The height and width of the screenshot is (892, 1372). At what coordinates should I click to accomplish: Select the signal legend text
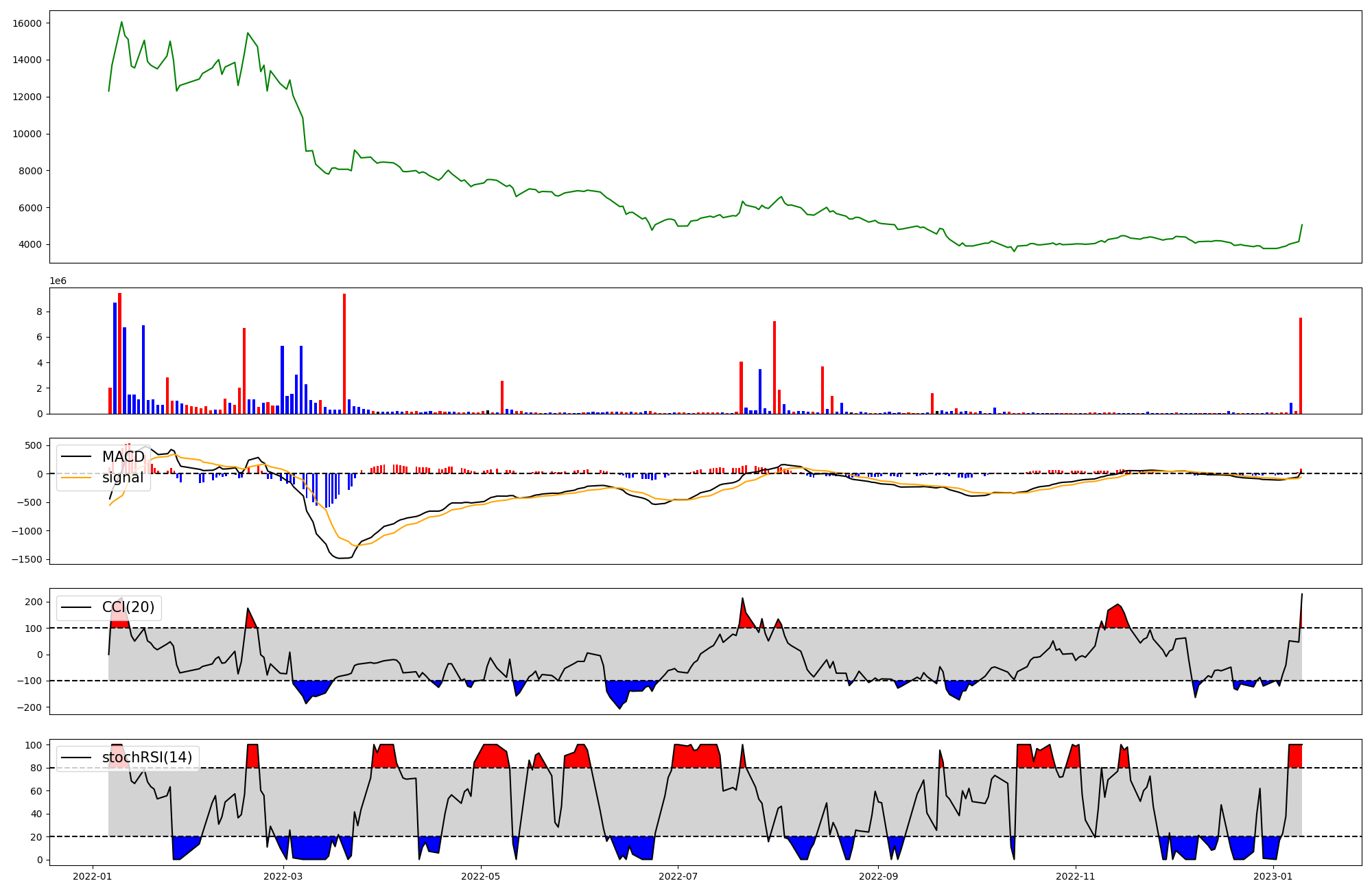[123, 478]
